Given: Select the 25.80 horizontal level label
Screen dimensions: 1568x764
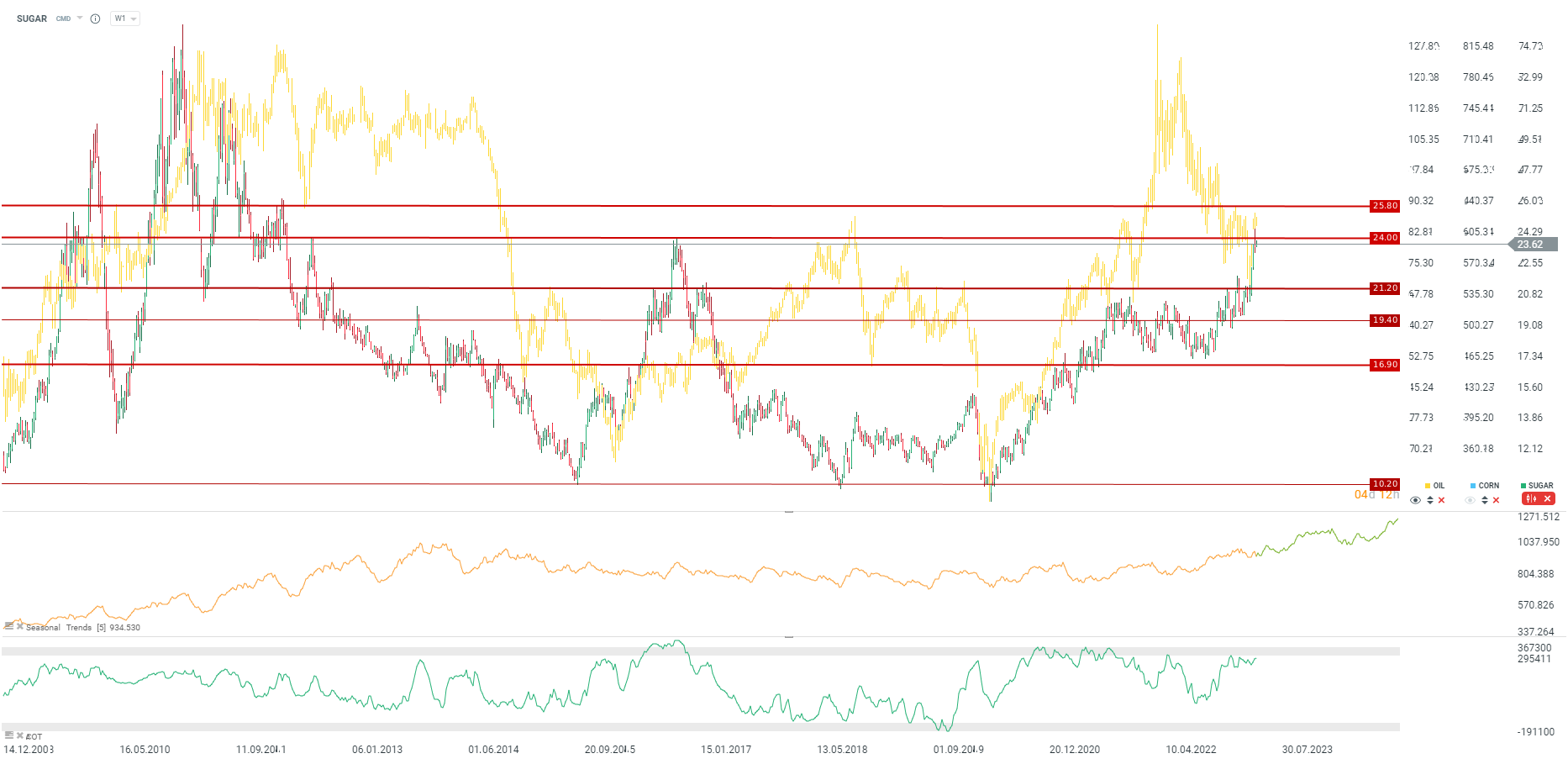Looking at the screenshot, I should point(1385,206).
